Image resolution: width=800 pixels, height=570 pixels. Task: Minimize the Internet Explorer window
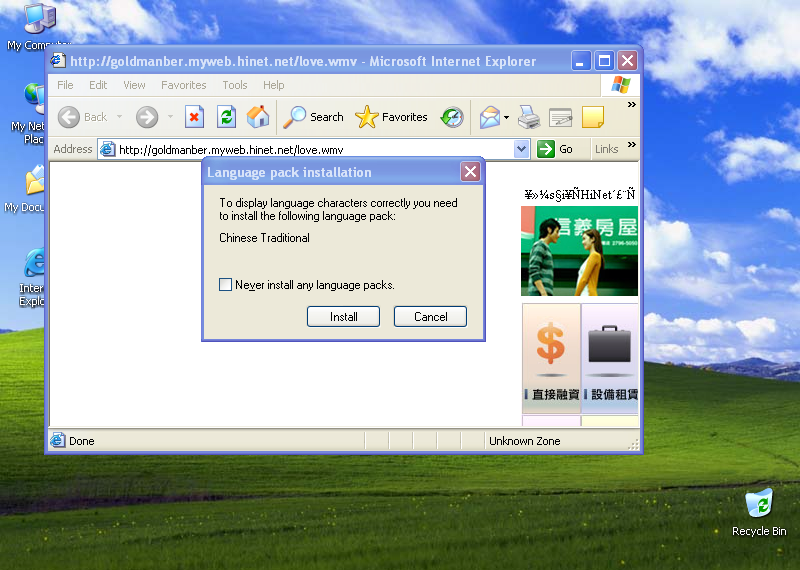580,61
